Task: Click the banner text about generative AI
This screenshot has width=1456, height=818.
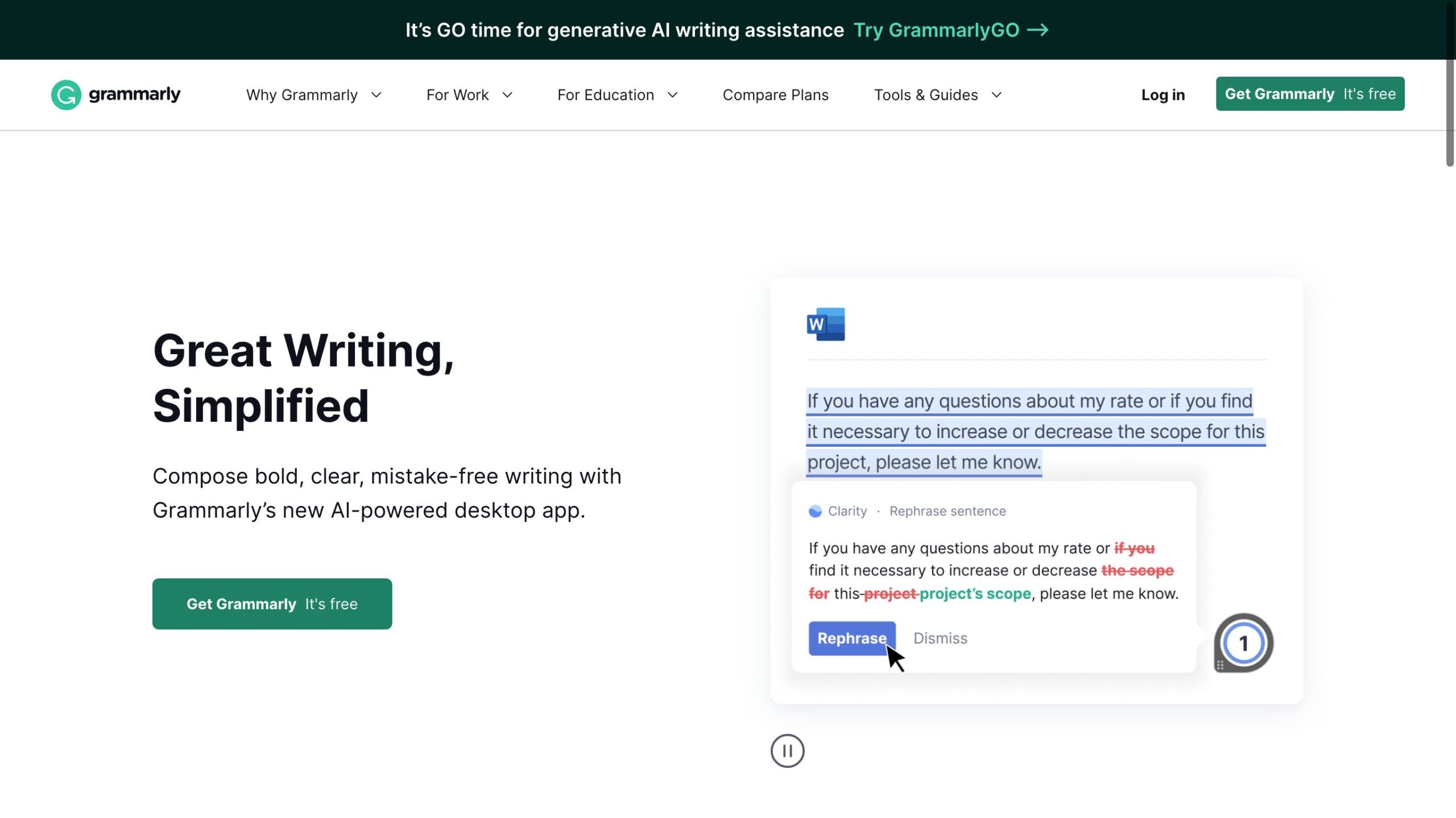Action: (x=624, y=30)
